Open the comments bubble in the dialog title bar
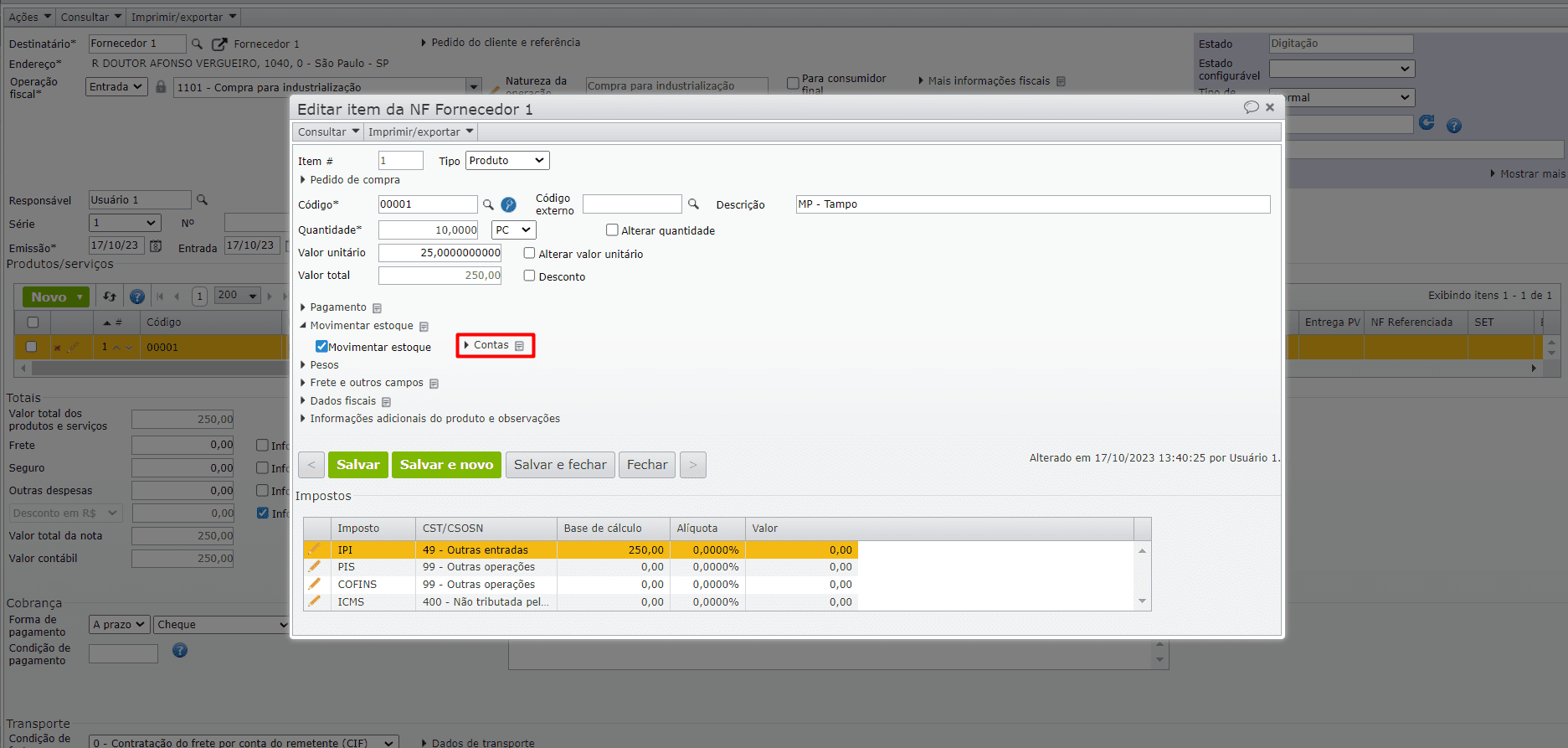The image size is (1568, 748). coord(1252,107)
